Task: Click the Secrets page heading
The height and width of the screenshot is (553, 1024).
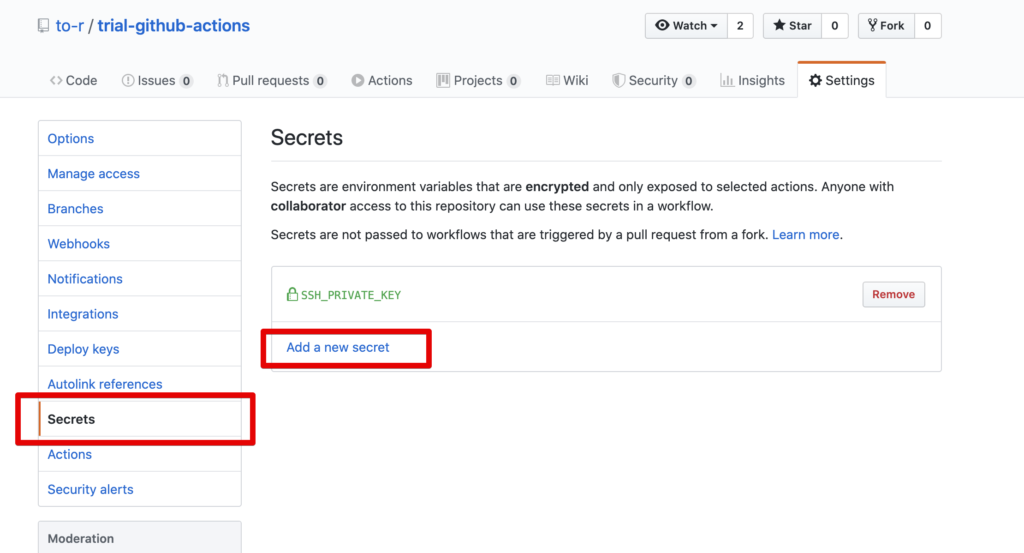Action: [x=307, y=138]
